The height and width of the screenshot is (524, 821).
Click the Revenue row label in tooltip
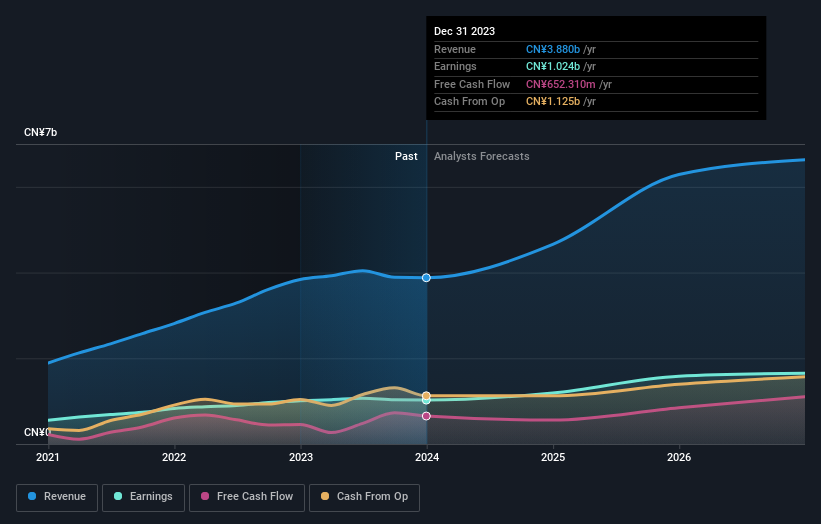click(x=454, y=49)
